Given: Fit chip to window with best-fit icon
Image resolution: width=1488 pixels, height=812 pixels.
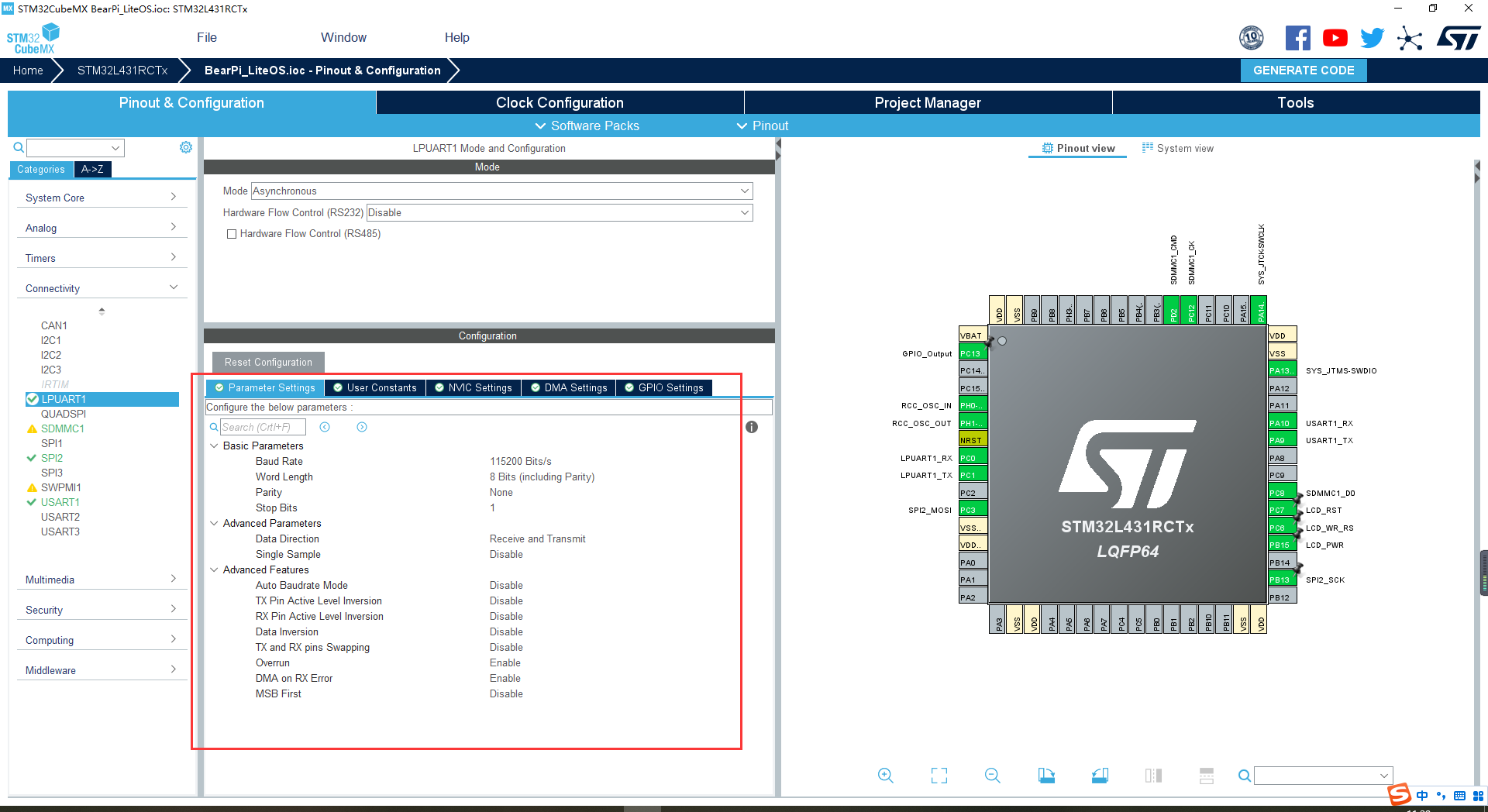Looking at the screenshot, I should click(939, 776).
